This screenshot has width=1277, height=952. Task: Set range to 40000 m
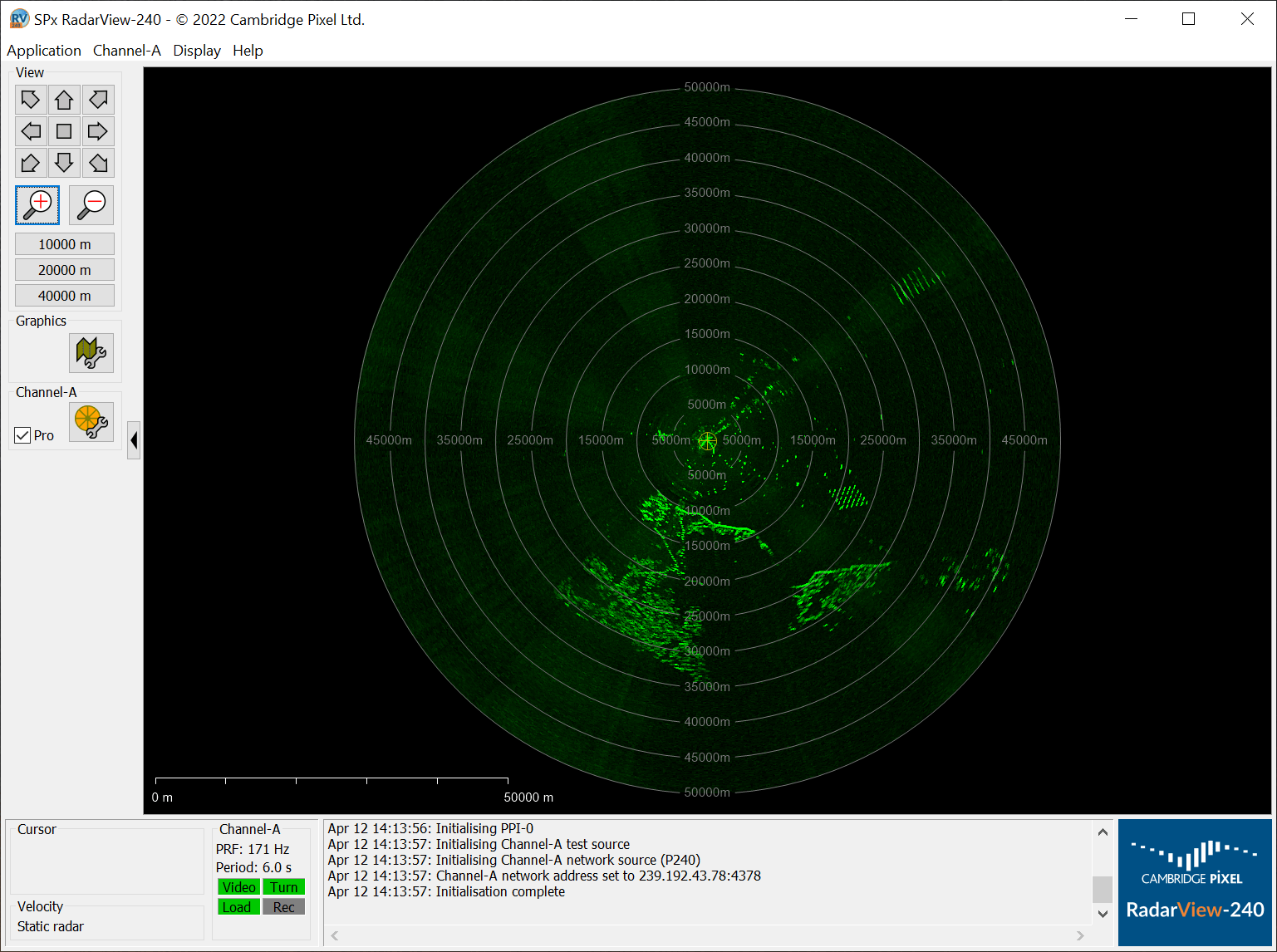(64, 295)
